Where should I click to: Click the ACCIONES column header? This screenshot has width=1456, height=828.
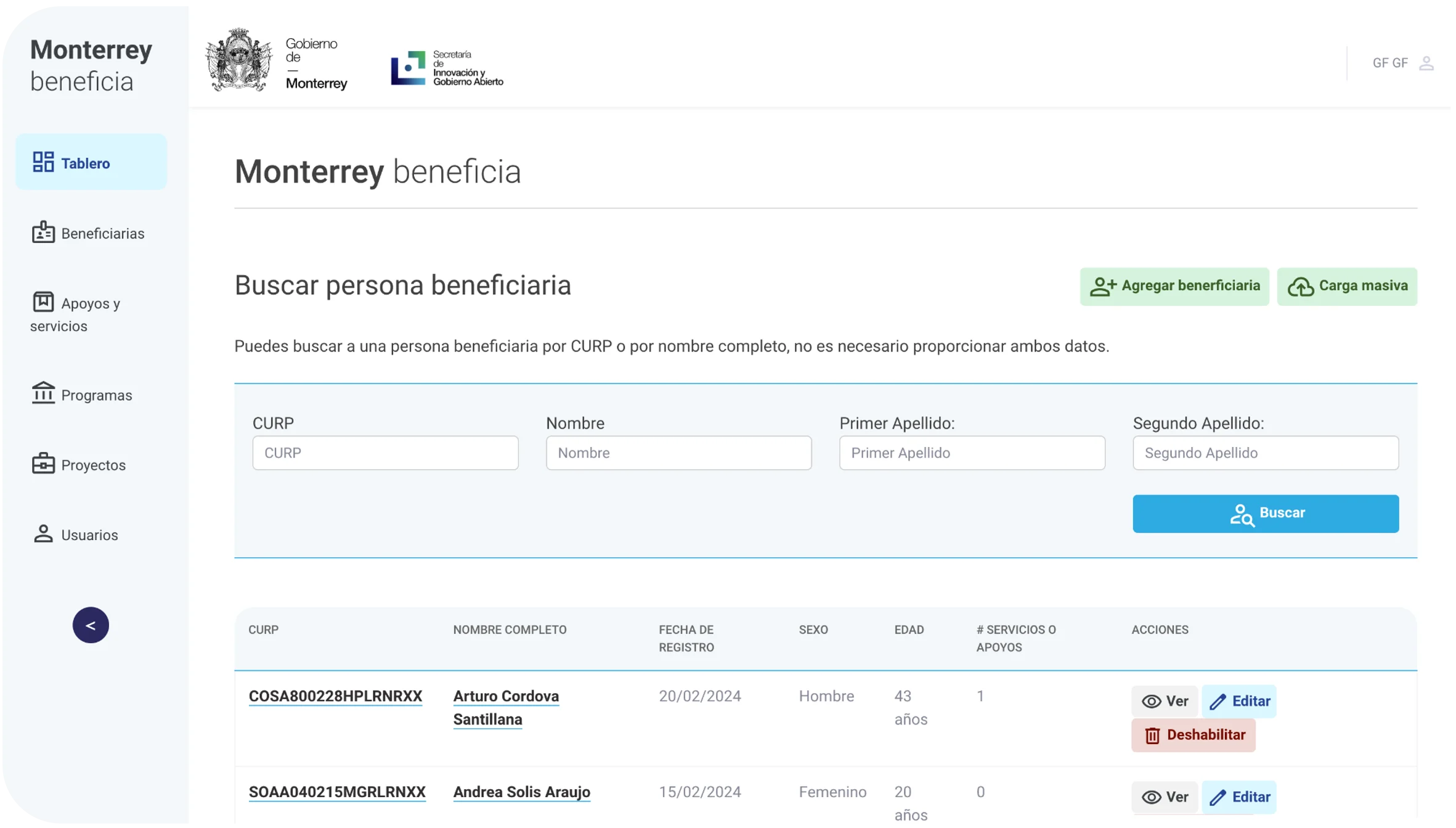1160,630
